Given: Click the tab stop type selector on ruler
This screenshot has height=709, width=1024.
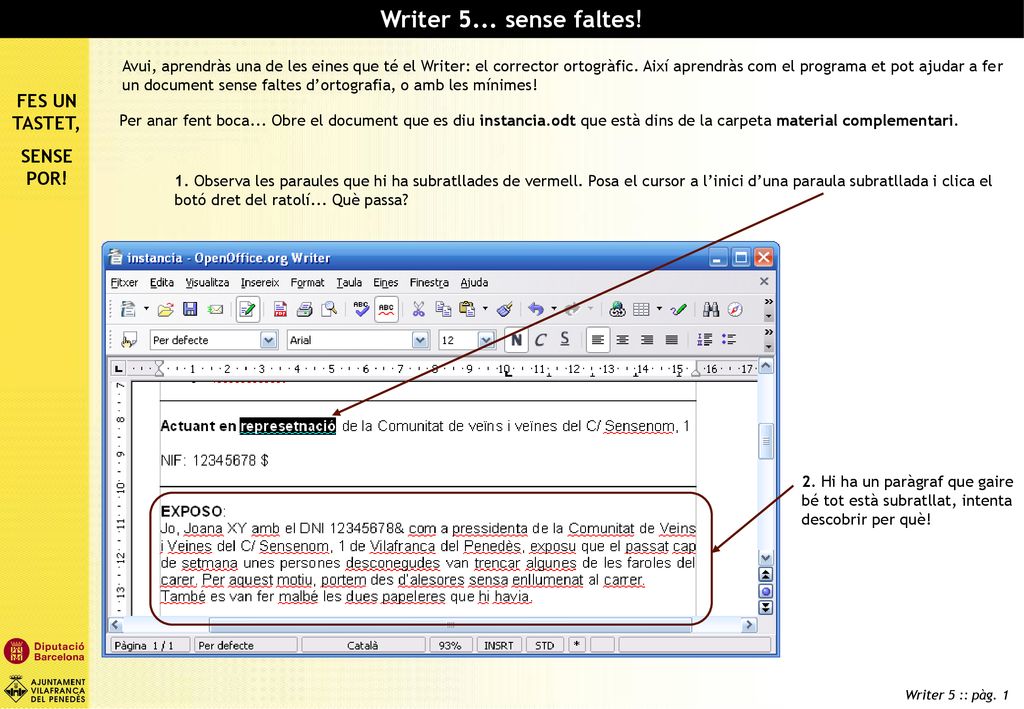Looking at the screenshot, I should coord(118,369).
